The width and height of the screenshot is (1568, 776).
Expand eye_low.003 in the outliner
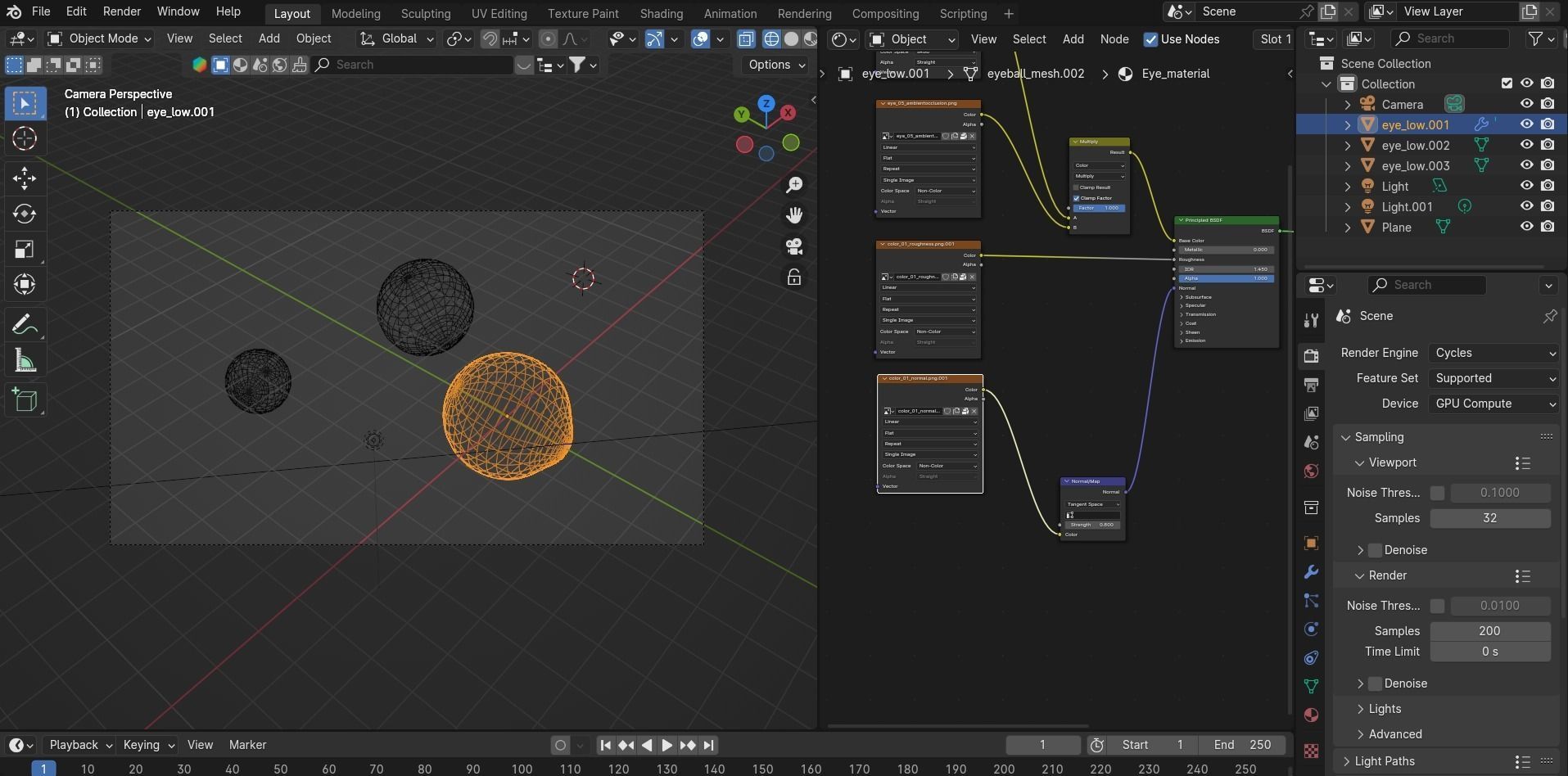coord(1348,166)
